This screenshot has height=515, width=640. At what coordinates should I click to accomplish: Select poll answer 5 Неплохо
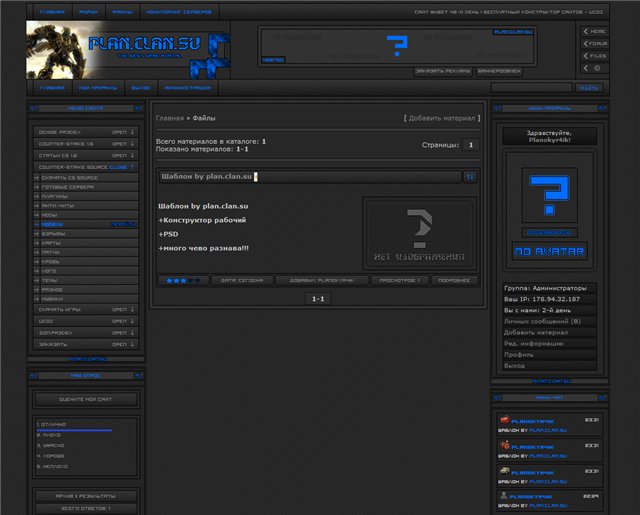coord(52,466)
